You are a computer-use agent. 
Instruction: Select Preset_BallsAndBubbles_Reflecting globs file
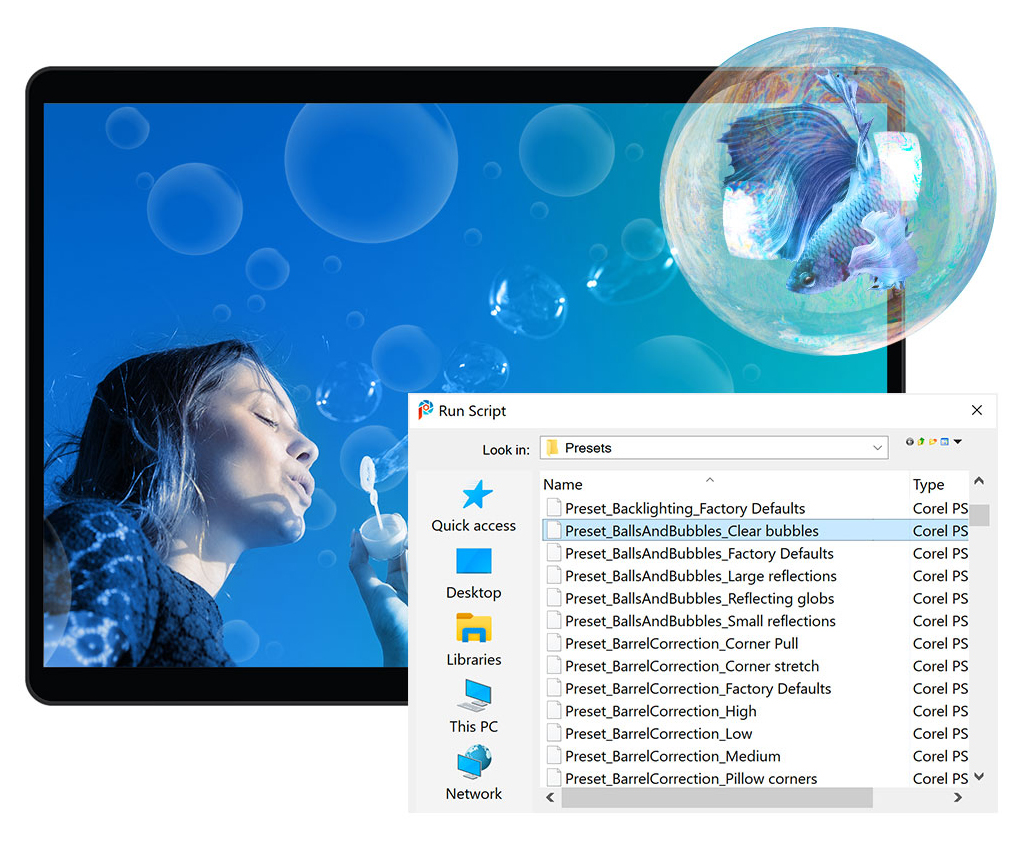coord(757,598)
